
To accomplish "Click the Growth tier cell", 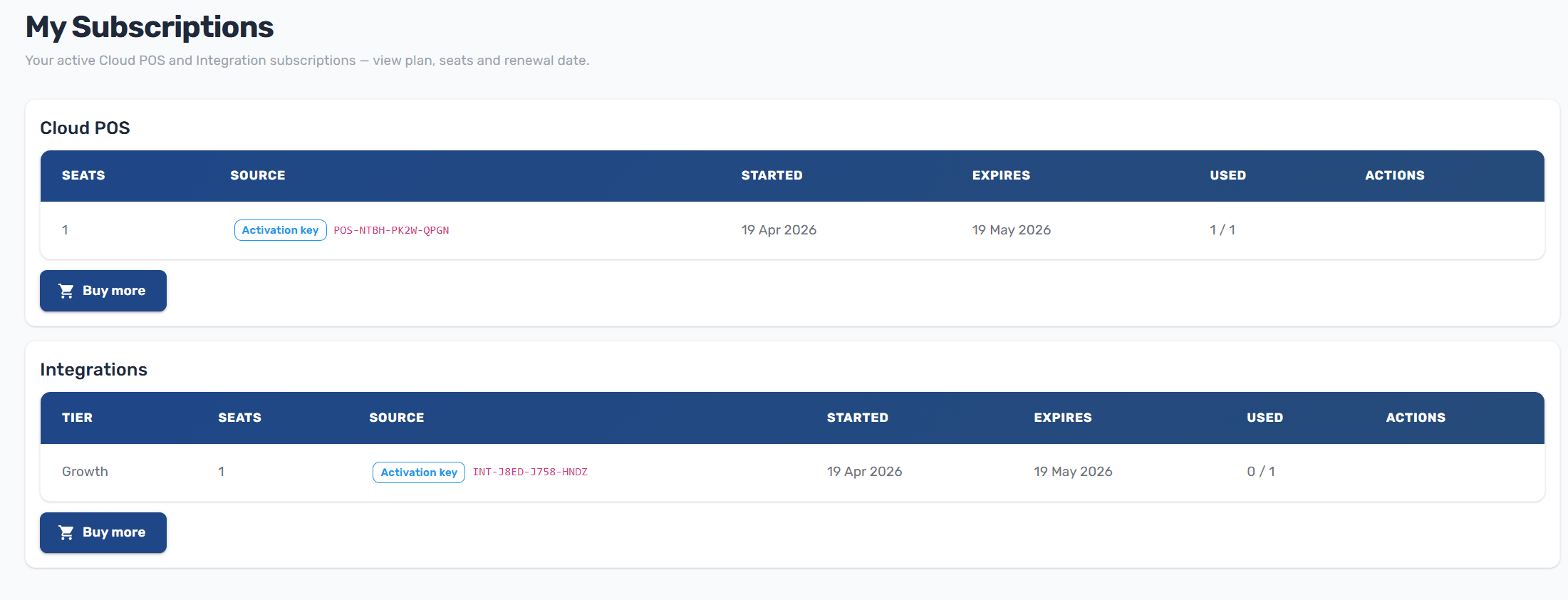I will pos(85,472).
